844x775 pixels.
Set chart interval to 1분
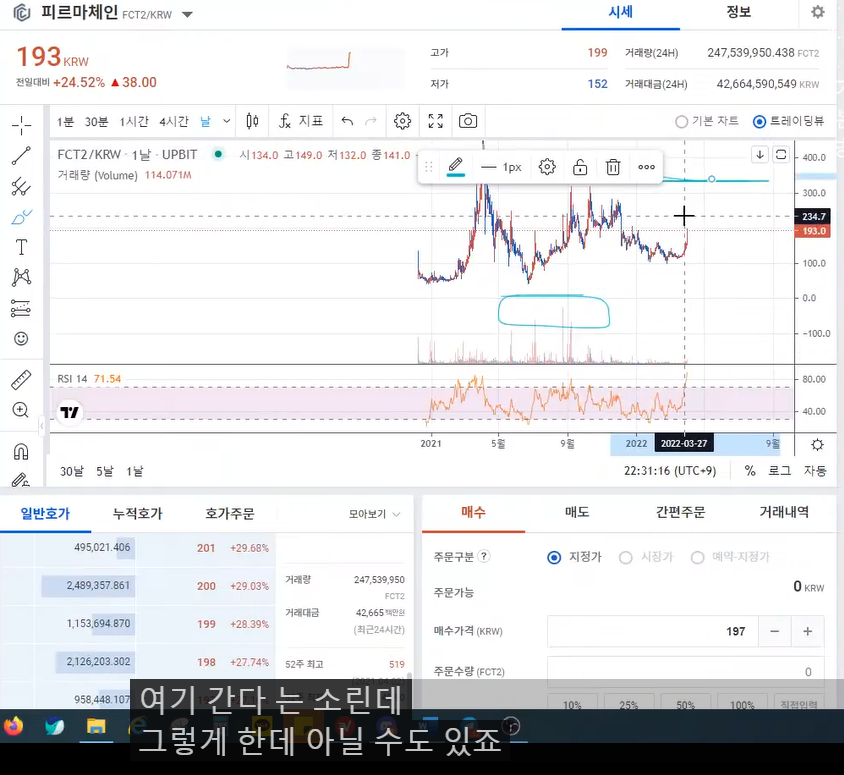65,122
